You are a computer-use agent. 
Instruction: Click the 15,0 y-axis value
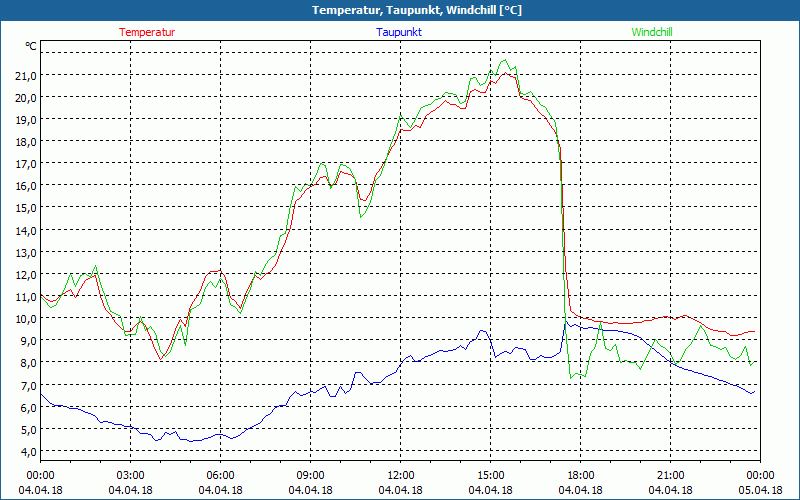(x=27, y=208)
